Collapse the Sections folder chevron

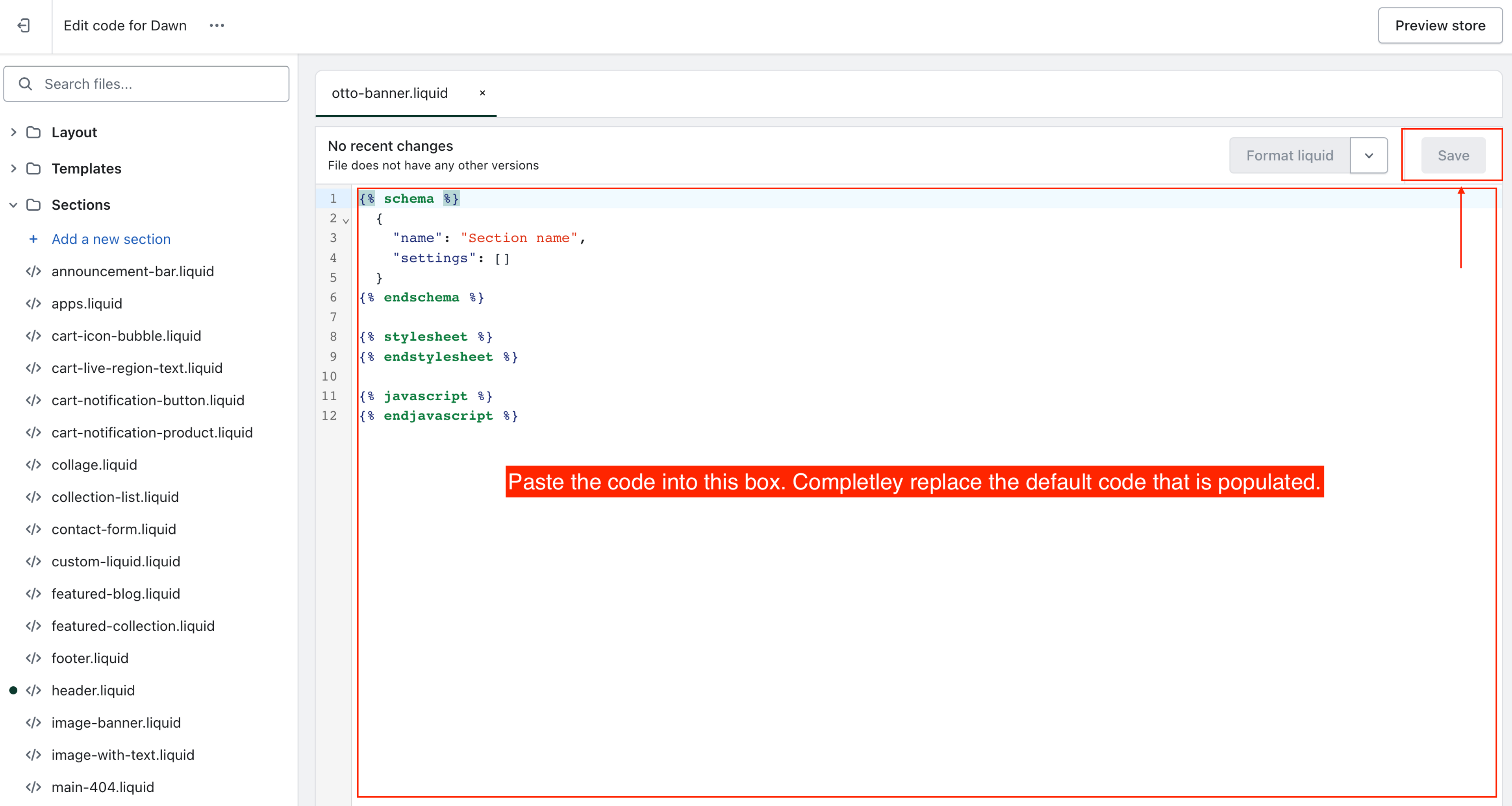pyautogui.click(x=13, y=205)
